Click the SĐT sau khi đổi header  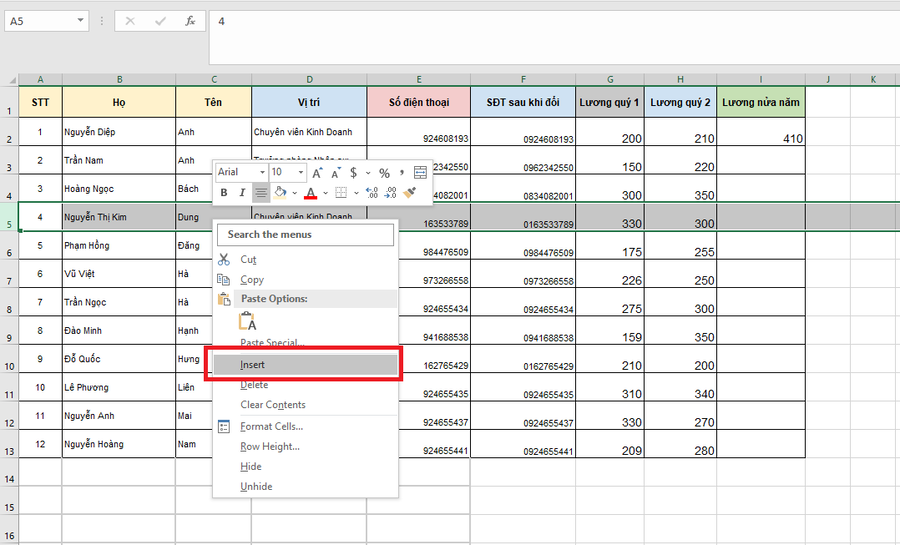pos(523,102)
